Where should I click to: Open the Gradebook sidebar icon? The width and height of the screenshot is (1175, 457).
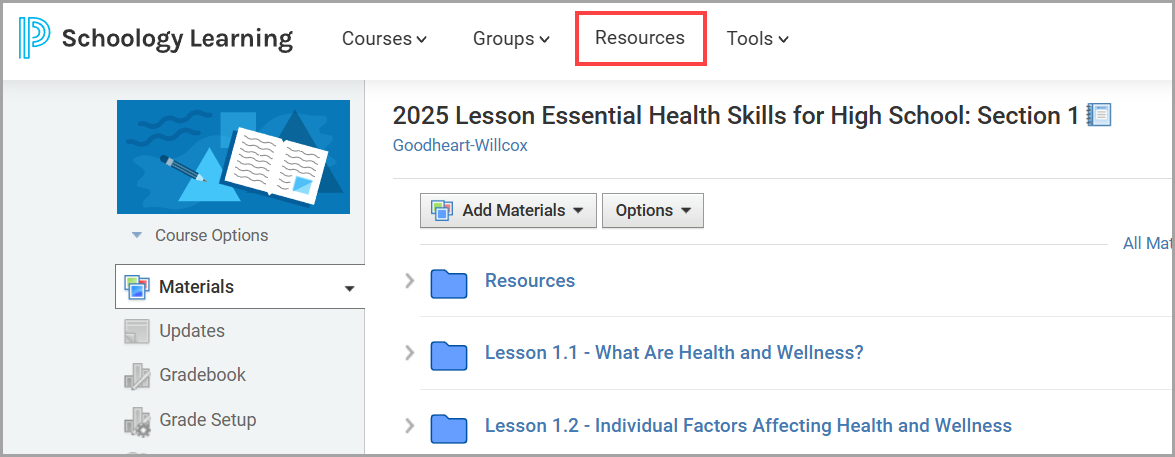[137, 376]
